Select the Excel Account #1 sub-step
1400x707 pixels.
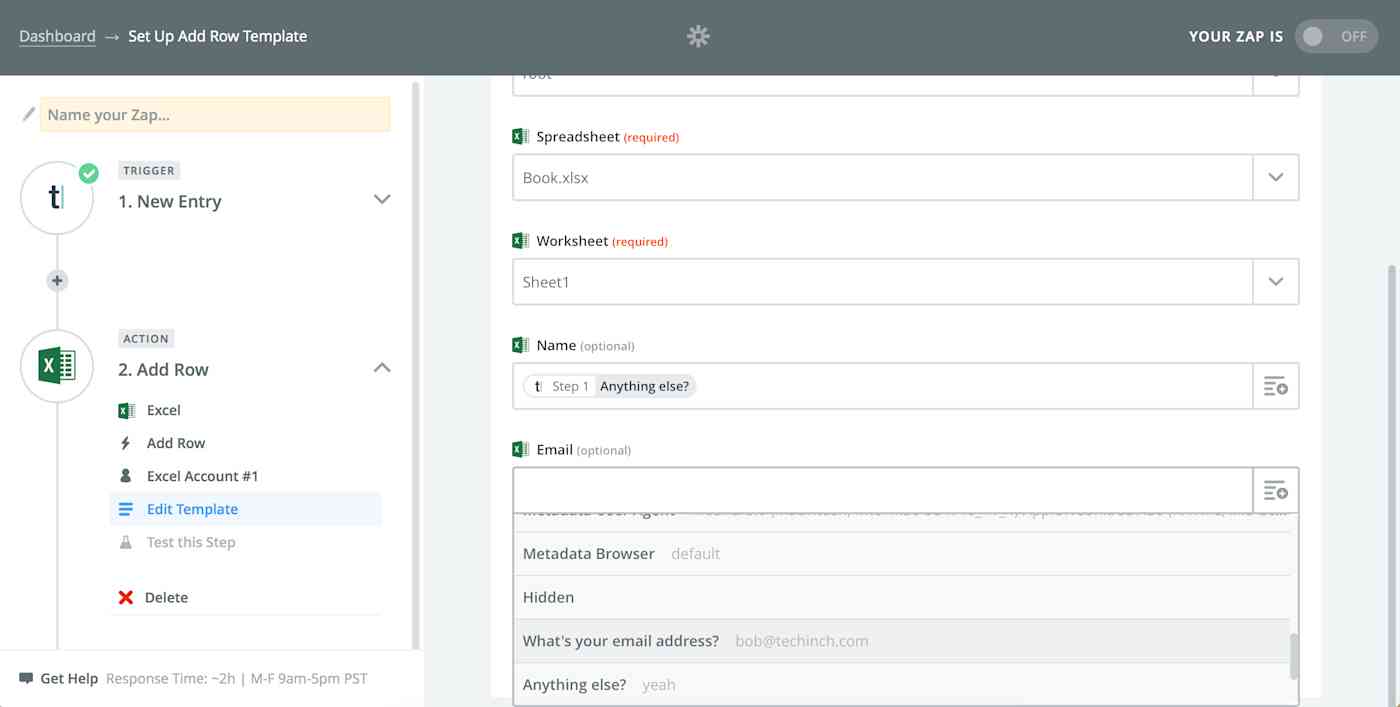click(203, 476)
